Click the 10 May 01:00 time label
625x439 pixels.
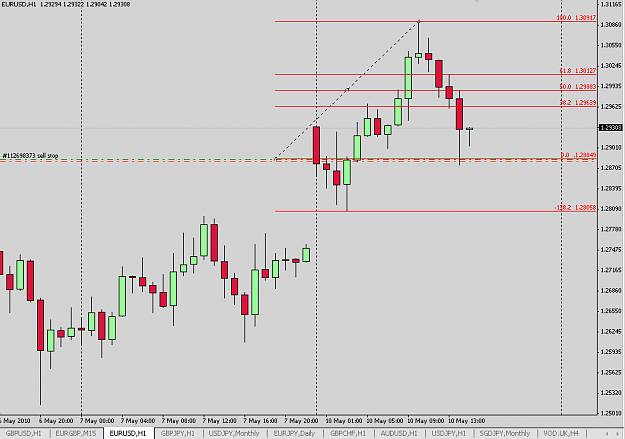[344, 421]
